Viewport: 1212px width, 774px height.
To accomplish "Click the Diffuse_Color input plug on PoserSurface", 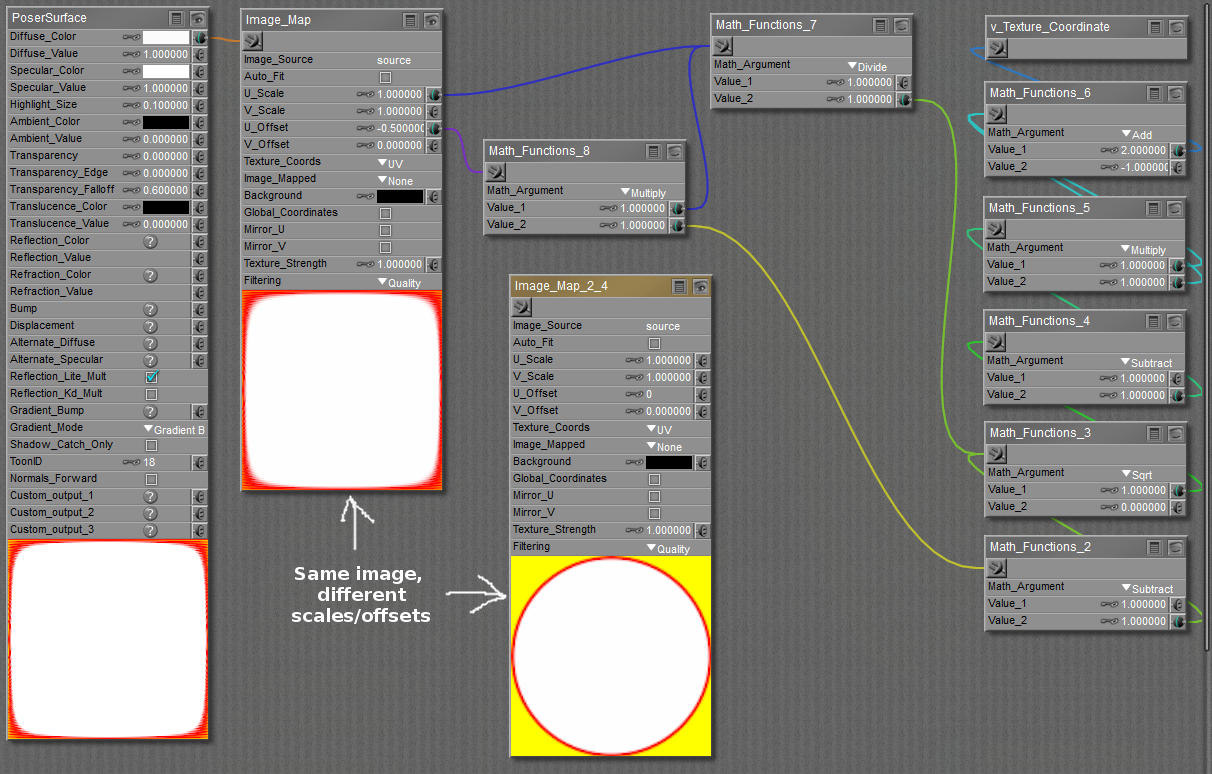I will [200, 37].
